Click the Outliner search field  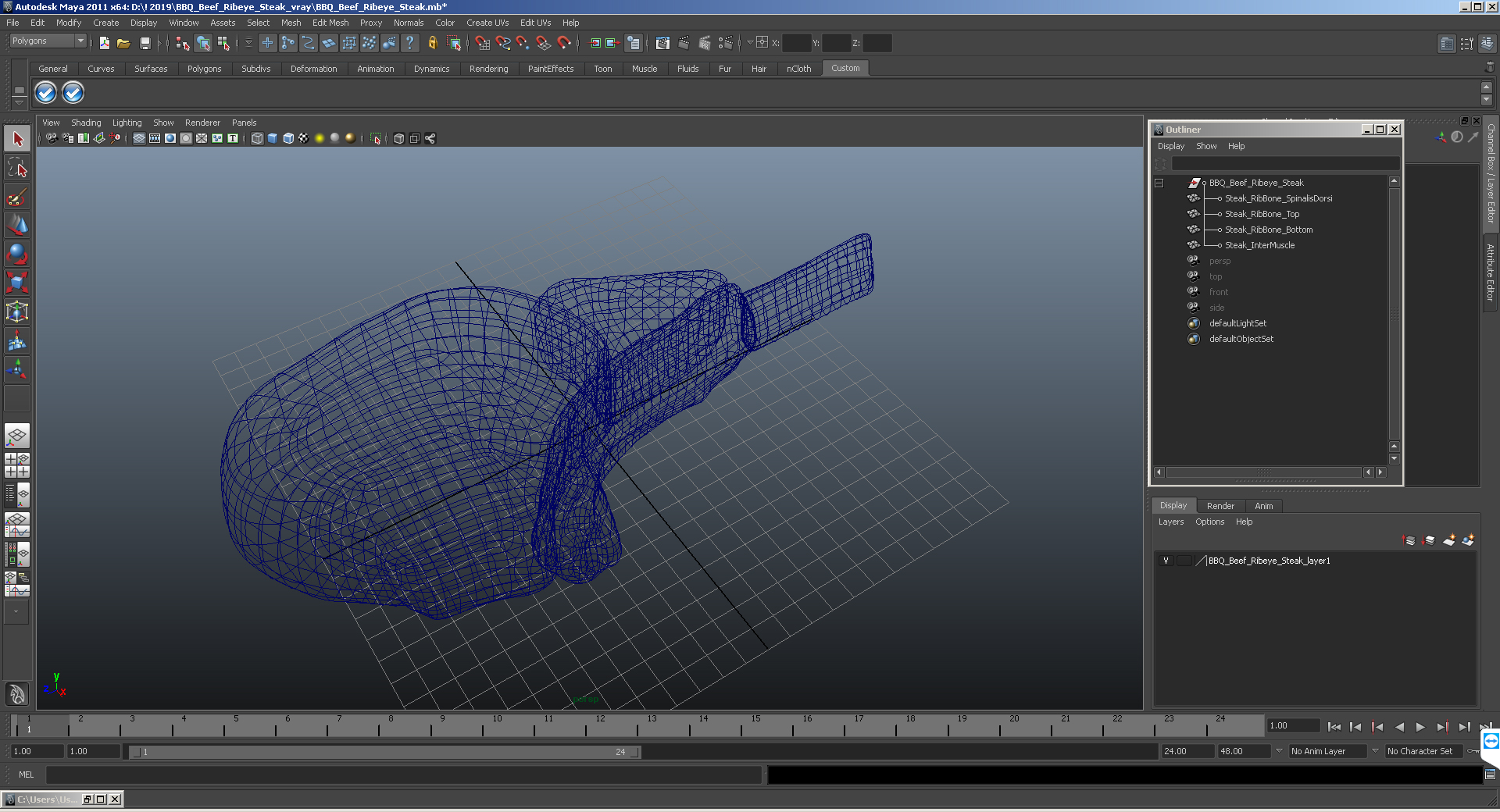pos(1285,163)
